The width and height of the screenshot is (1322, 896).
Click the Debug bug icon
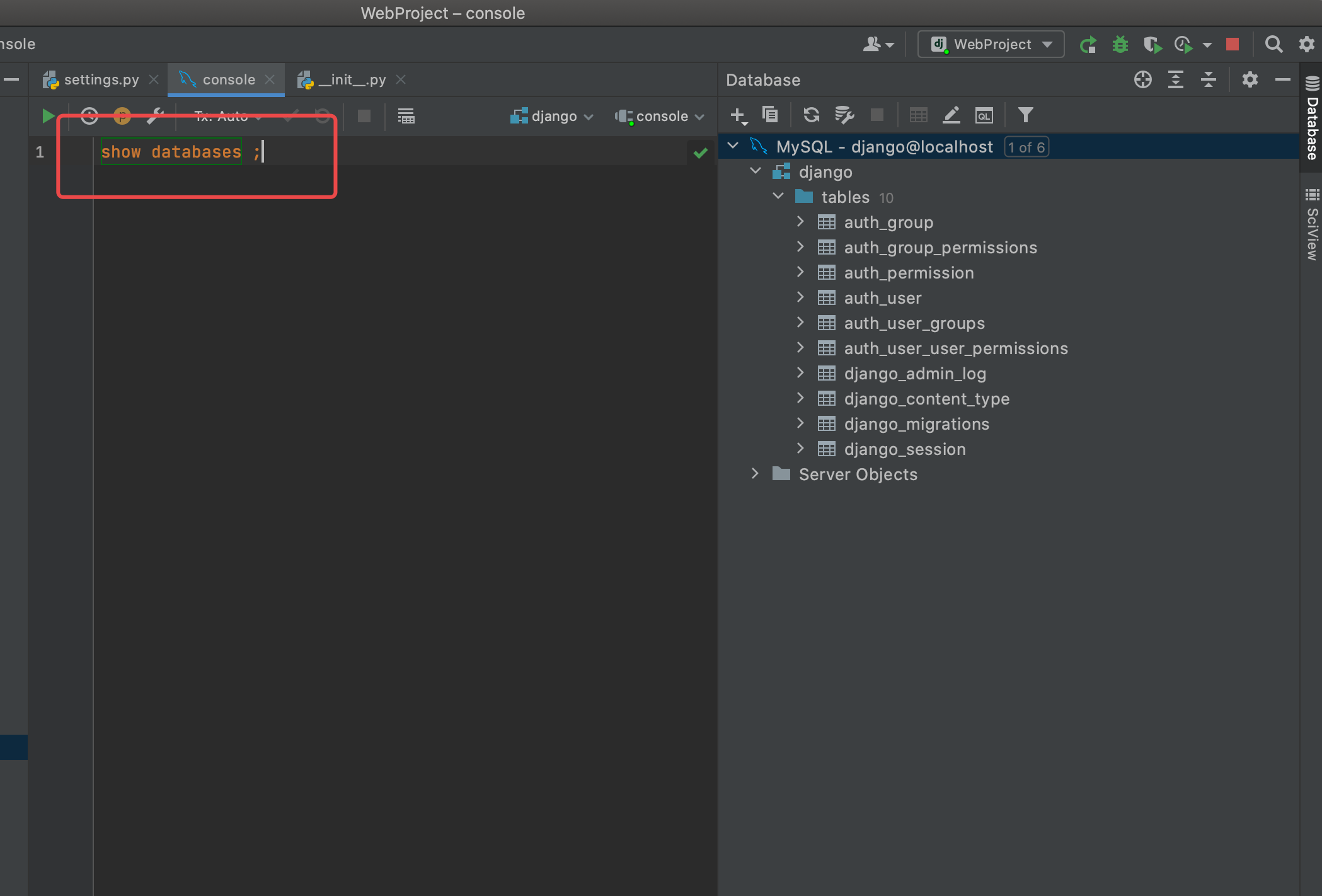(1120, 44)
